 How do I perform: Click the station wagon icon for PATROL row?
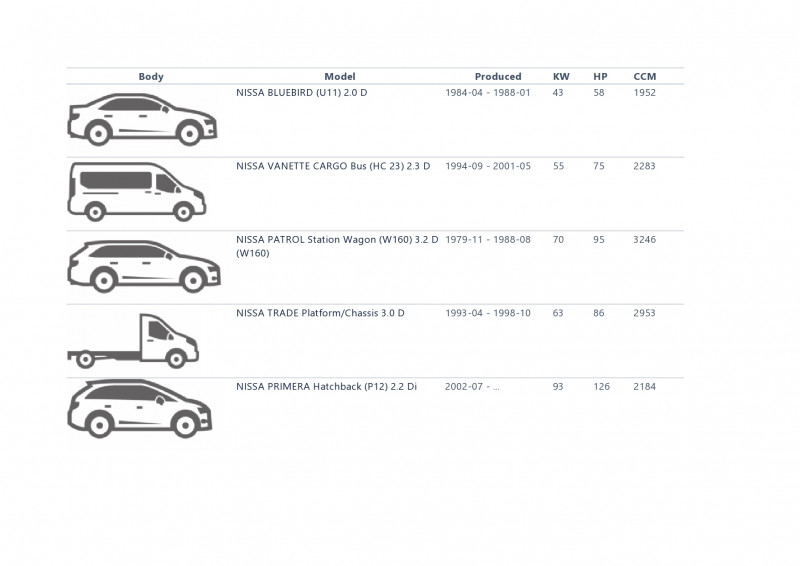pyautogui.click(x=144, y=266)
